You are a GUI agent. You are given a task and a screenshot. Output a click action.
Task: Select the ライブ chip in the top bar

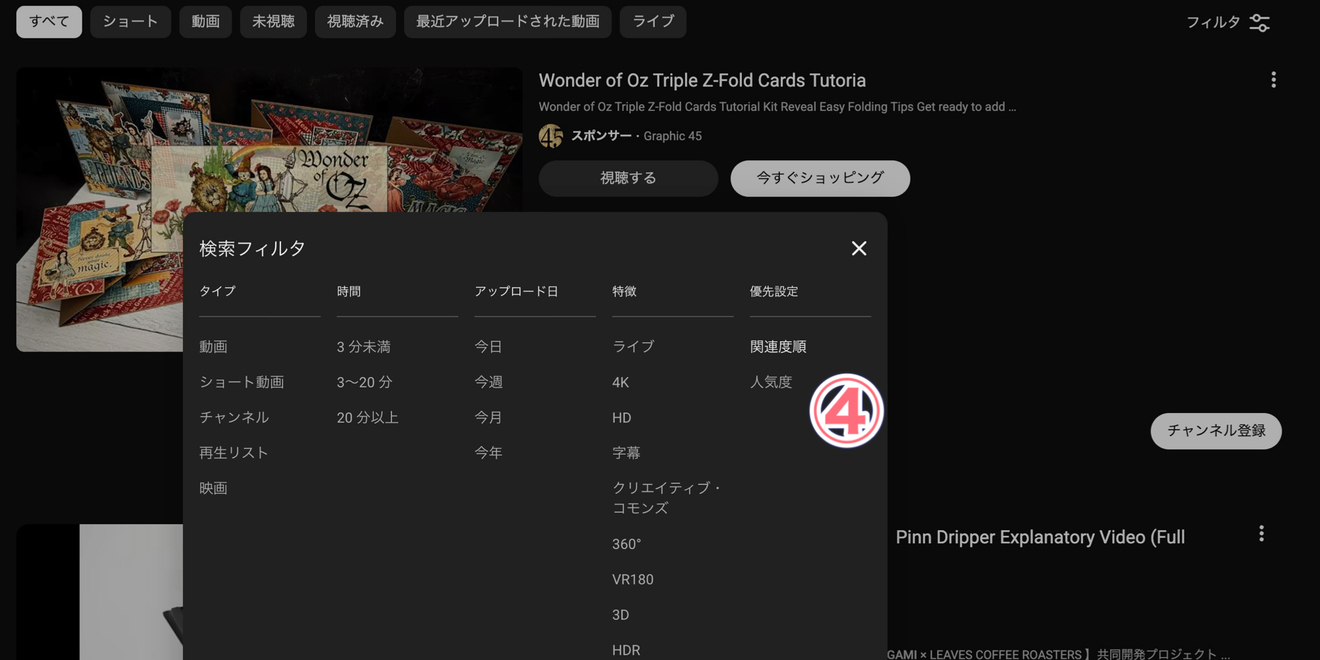pos(653,21)
